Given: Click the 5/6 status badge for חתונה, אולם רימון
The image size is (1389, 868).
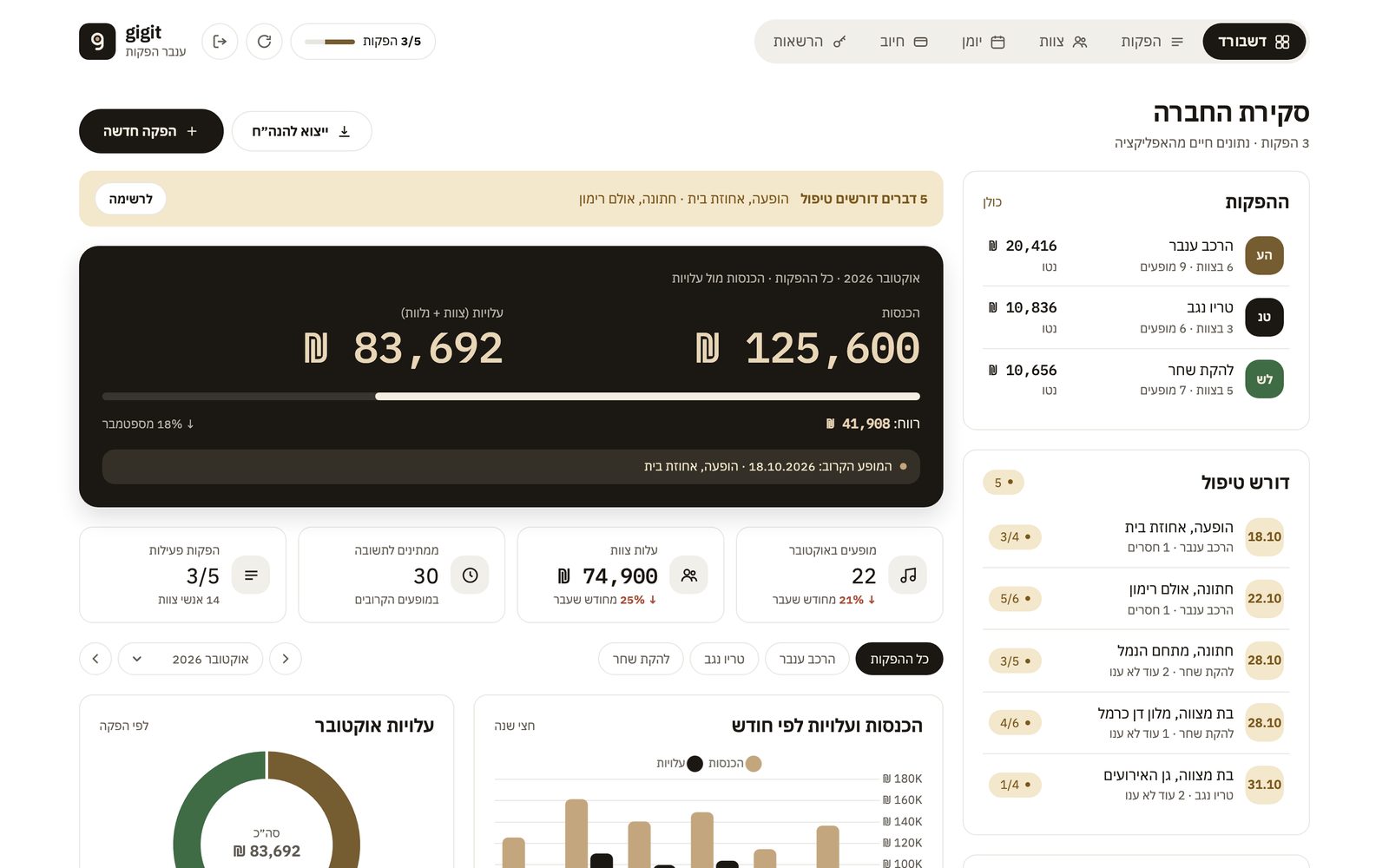Looking at the screenshot, I should (x=1015, y=598).
